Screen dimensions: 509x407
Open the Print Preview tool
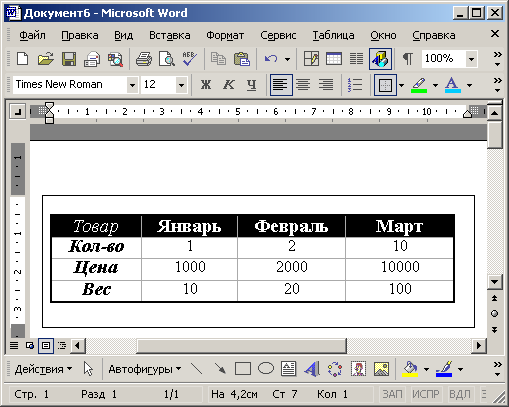click(x=166, y=59)
